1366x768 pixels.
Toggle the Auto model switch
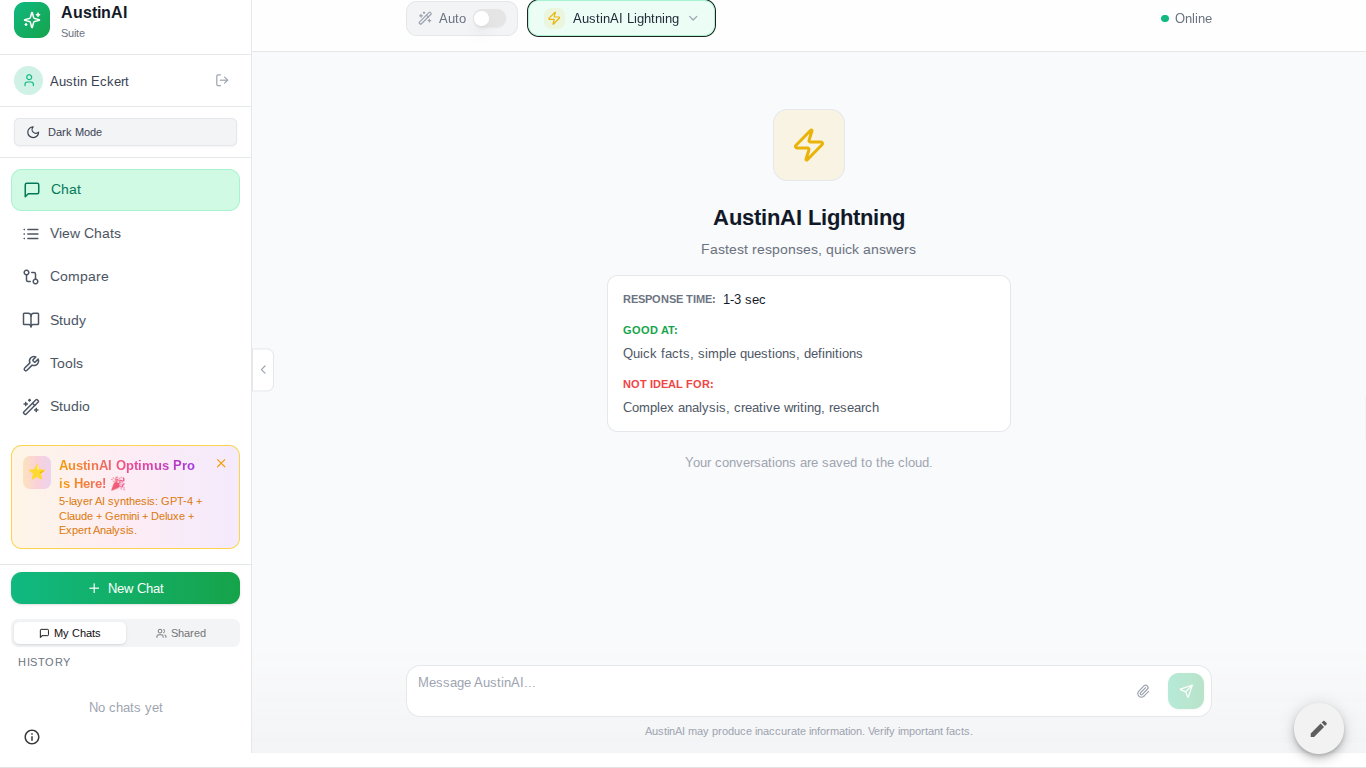tap(489, 18)
